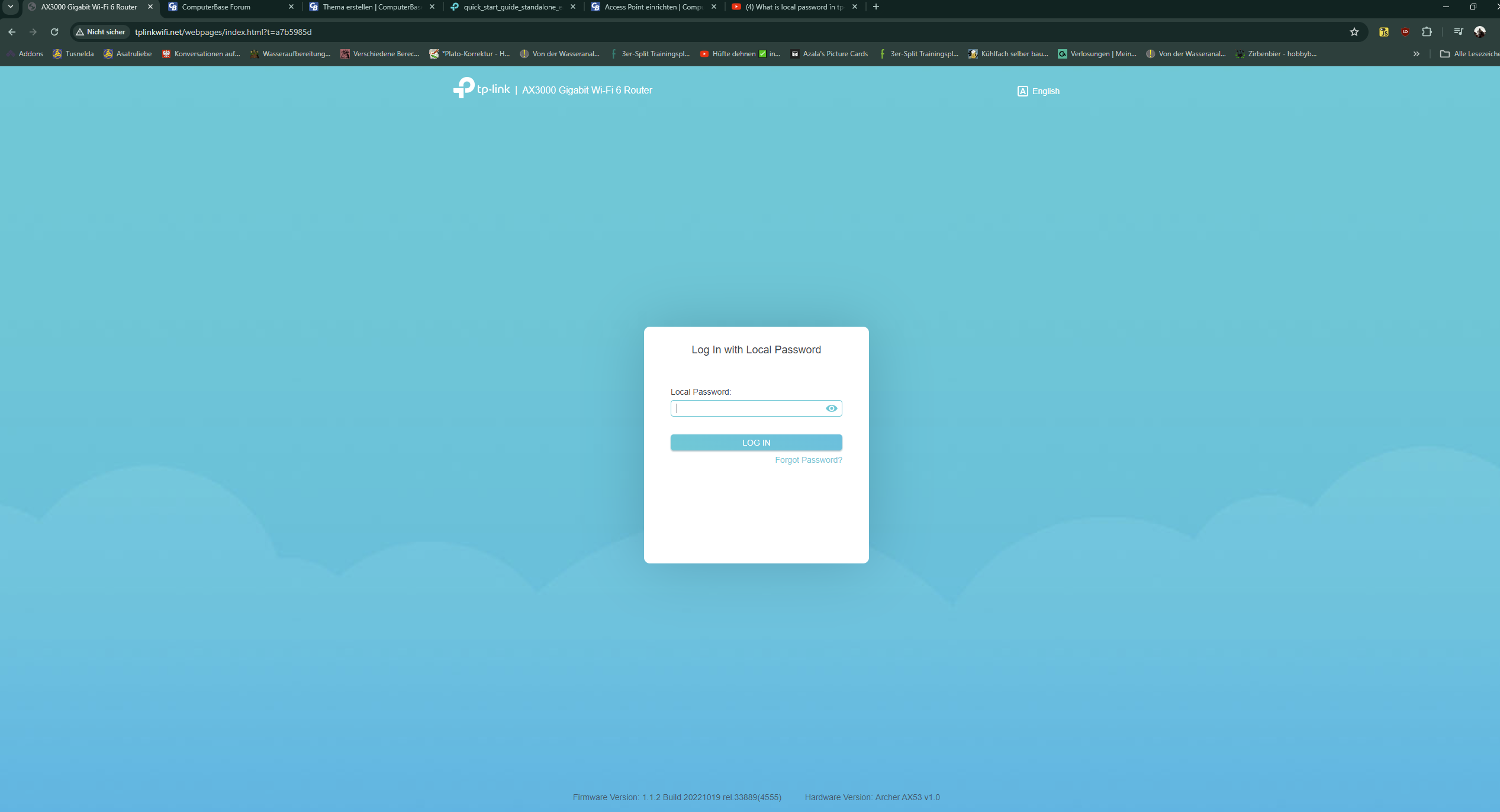
Task: Open the tab search dropdown arrow
Action: (11, 7)
